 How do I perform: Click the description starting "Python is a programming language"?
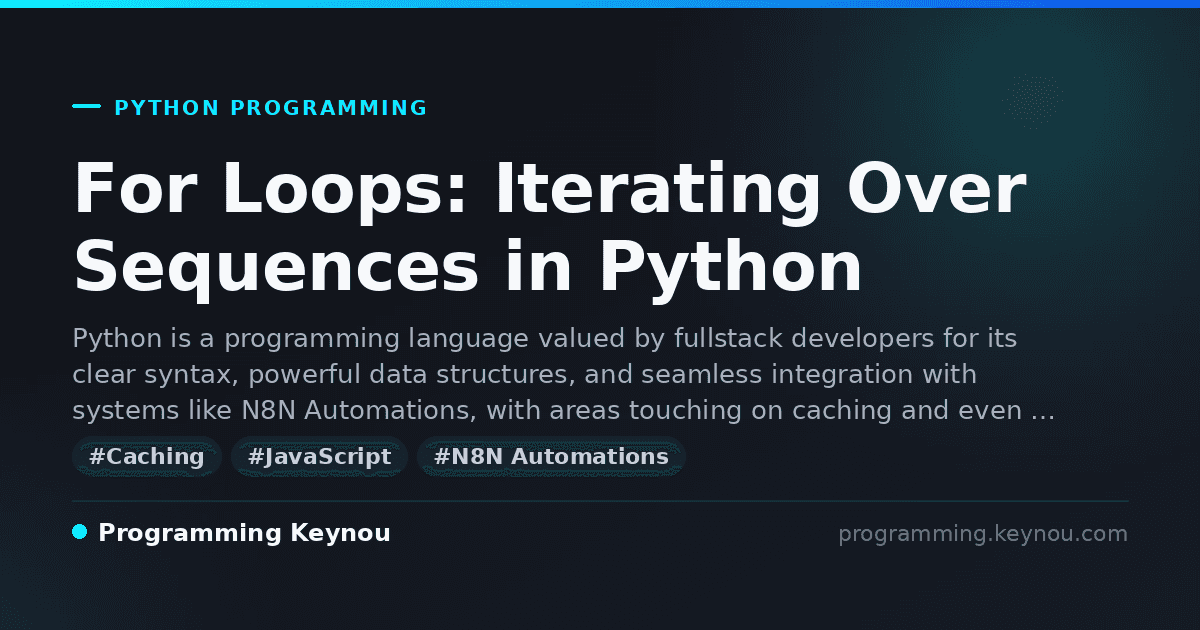coord(564,375)
